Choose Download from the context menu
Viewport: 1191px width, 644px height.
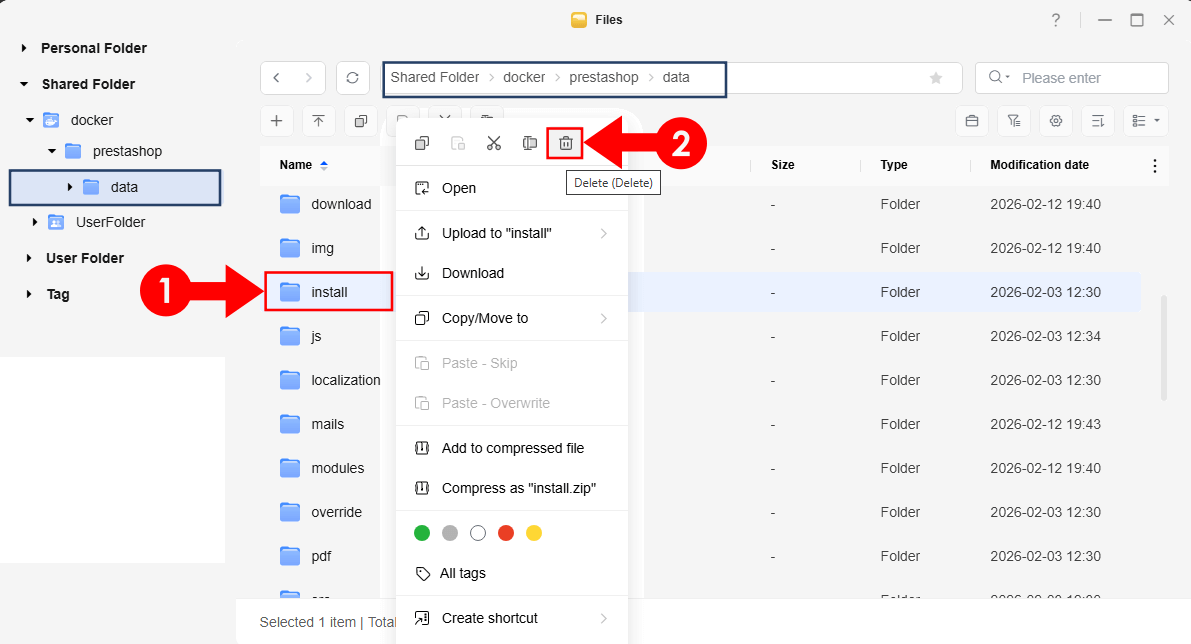(x=472, y=273)
